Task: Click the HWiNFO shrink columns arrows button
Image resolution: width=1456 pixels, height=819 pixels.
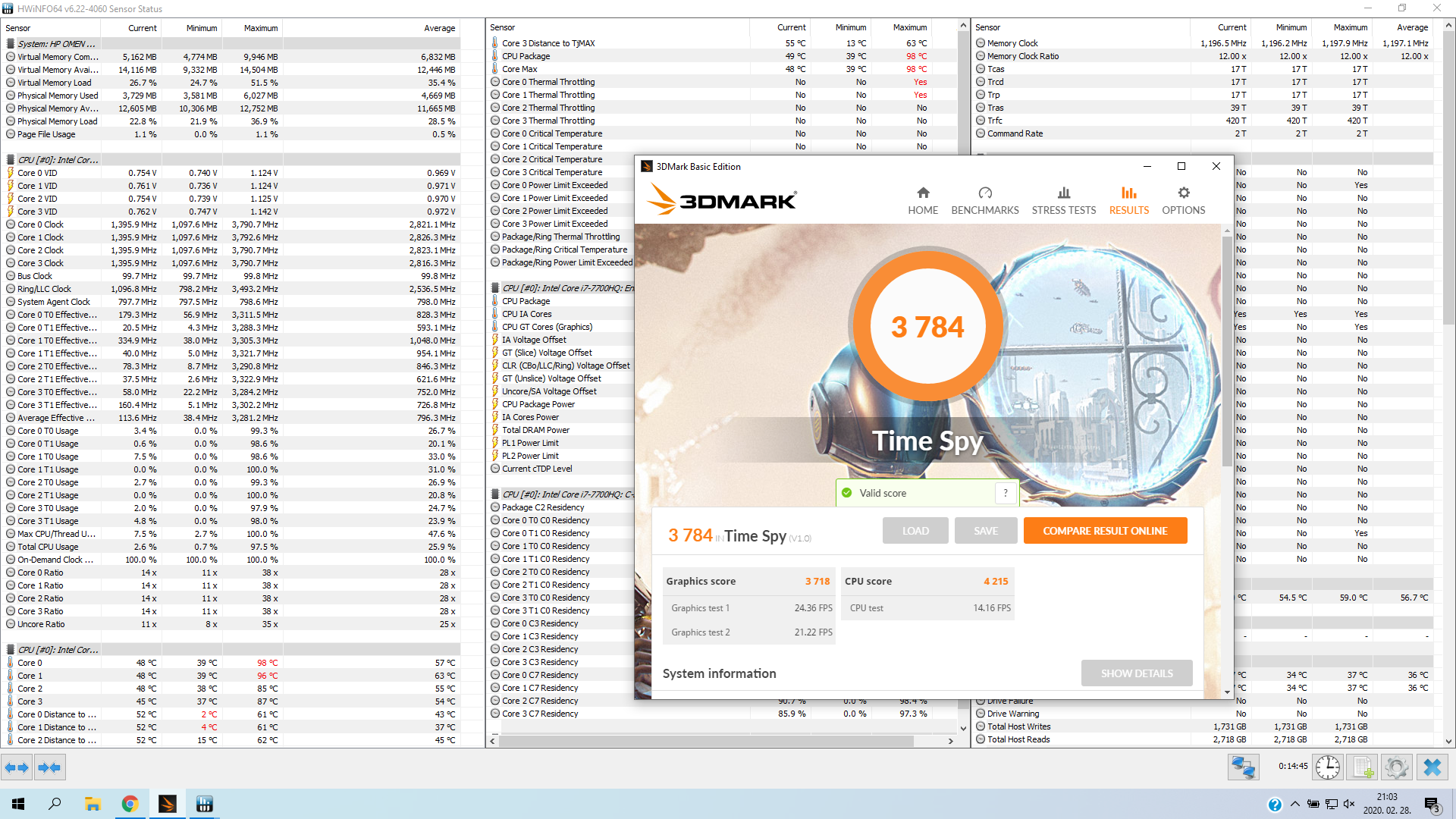Action: 50,767
